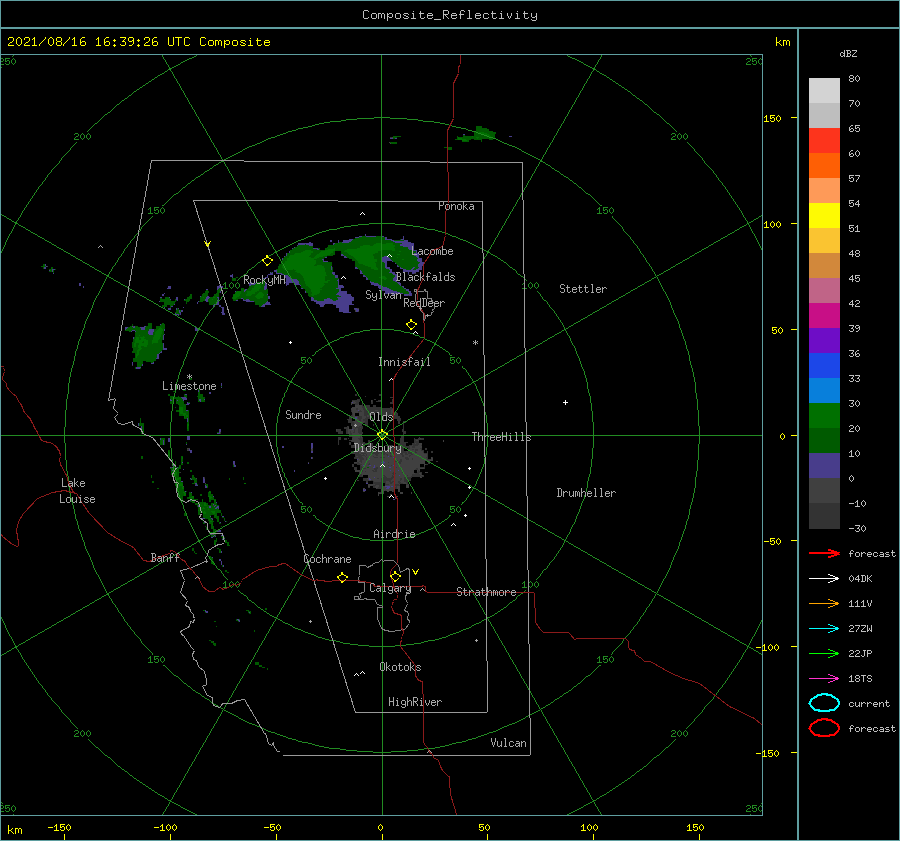Click the RedDeer city label
The width and height of the screenshot is (900, 841).
point(424,303)
